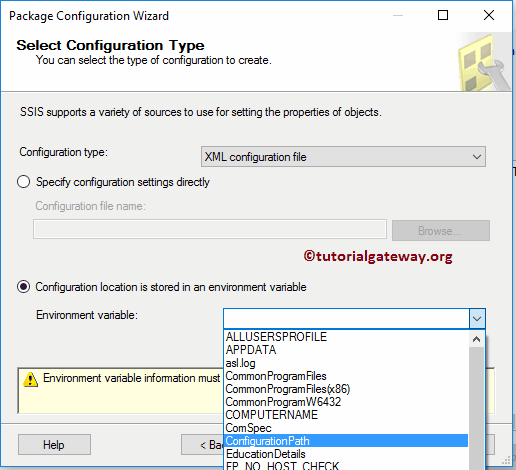Select CommonProgramW6432 entry
516x470 pixels.
point(346,402)
